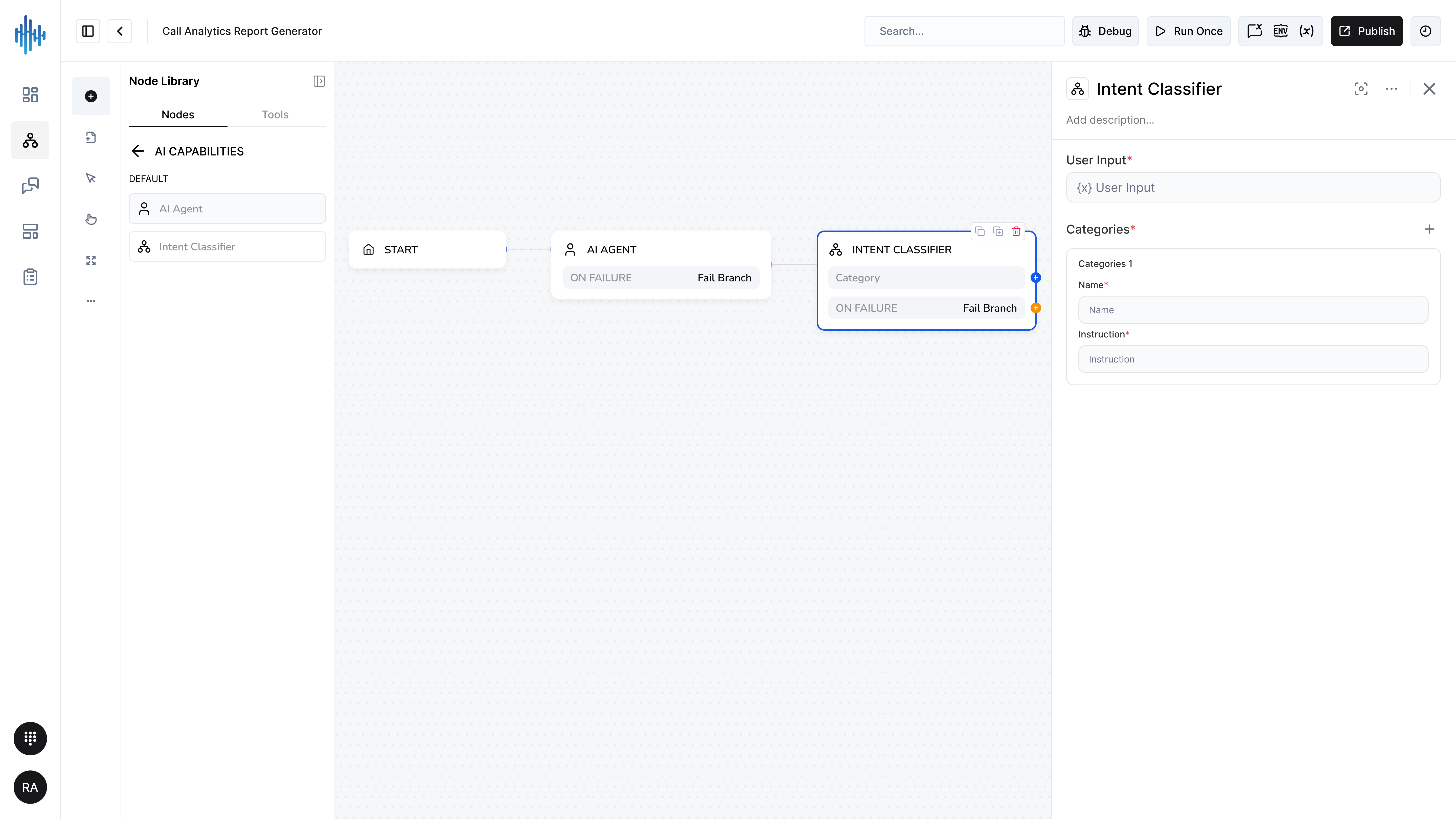This screenshot has height=819, width=1456.
Task: Switch to the Nodes tab
Action: [x=178, y=115]
